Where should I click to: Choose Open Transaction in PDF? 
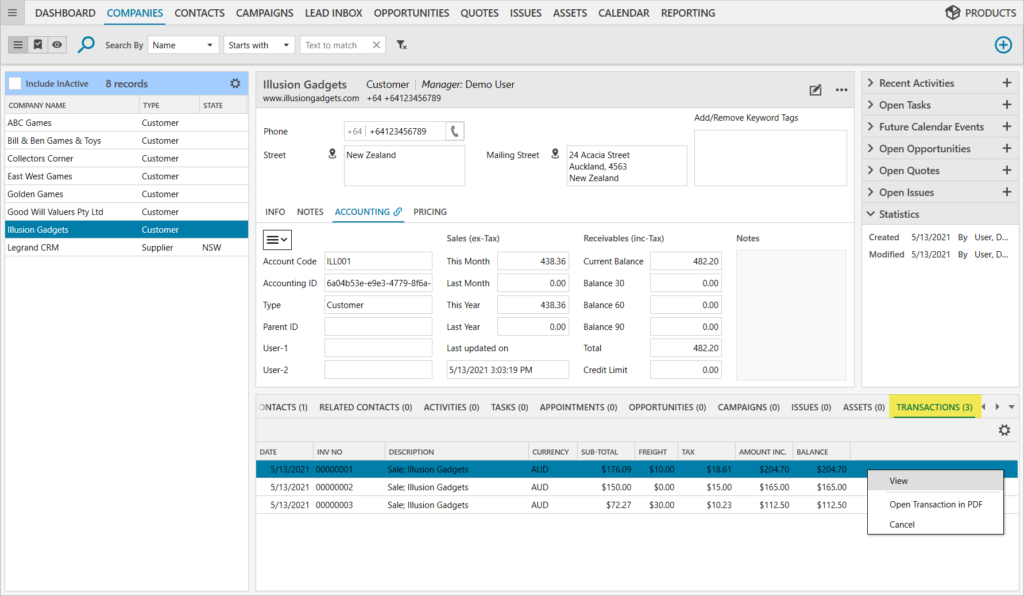pos(935,504)
